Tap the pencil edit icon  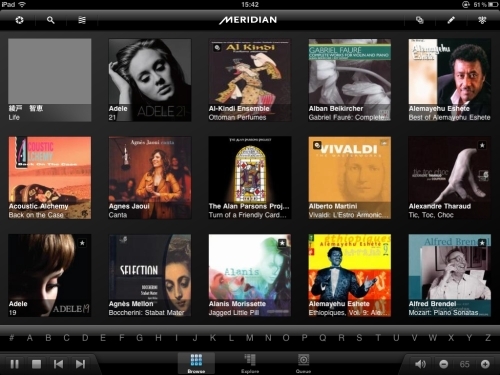(x=451, y=20)
